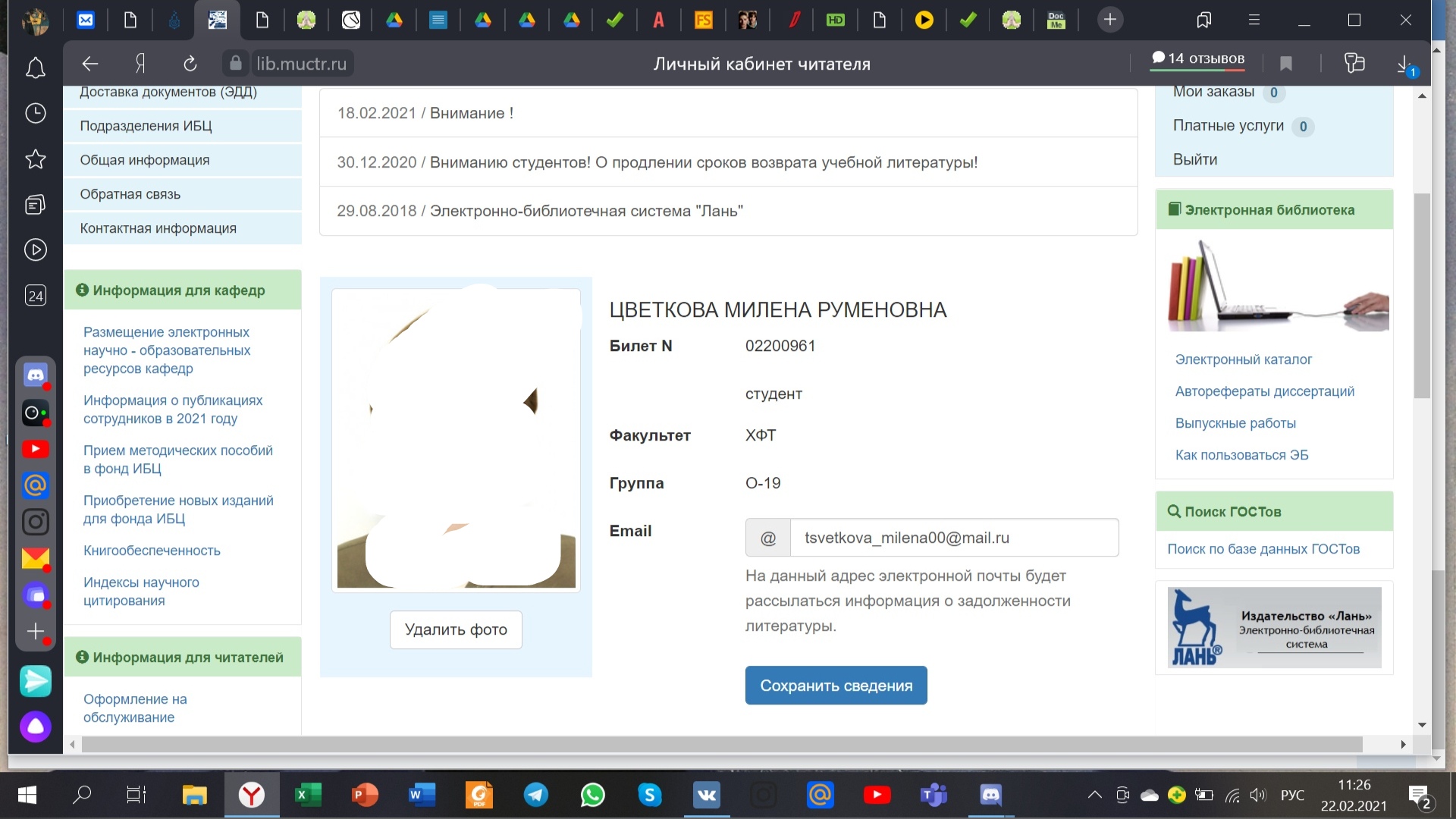Open Подразделения ИБЦ menu item
Image resolution: width=1456 pixels, height=819 pixels.
tap(146, 126)
